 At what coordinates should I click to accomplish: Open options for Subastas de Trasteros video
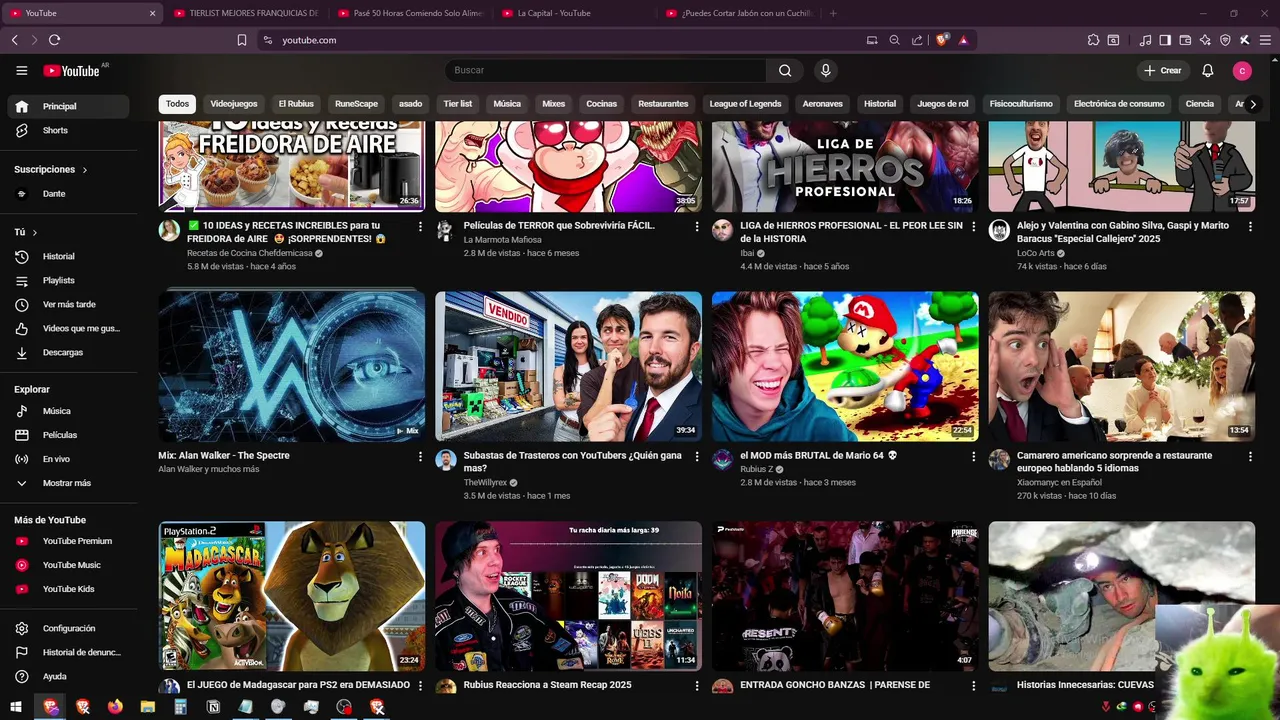[697, 456]
